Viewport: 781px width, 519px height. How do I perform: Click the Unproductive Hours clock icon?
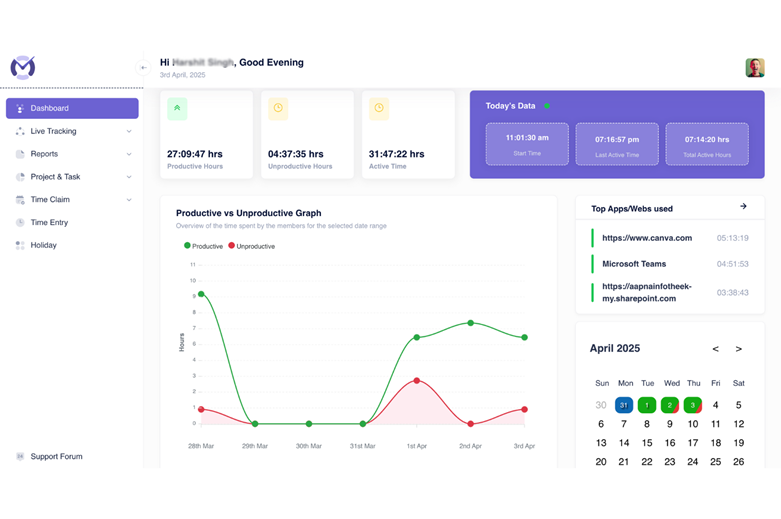tap(278, 108)
